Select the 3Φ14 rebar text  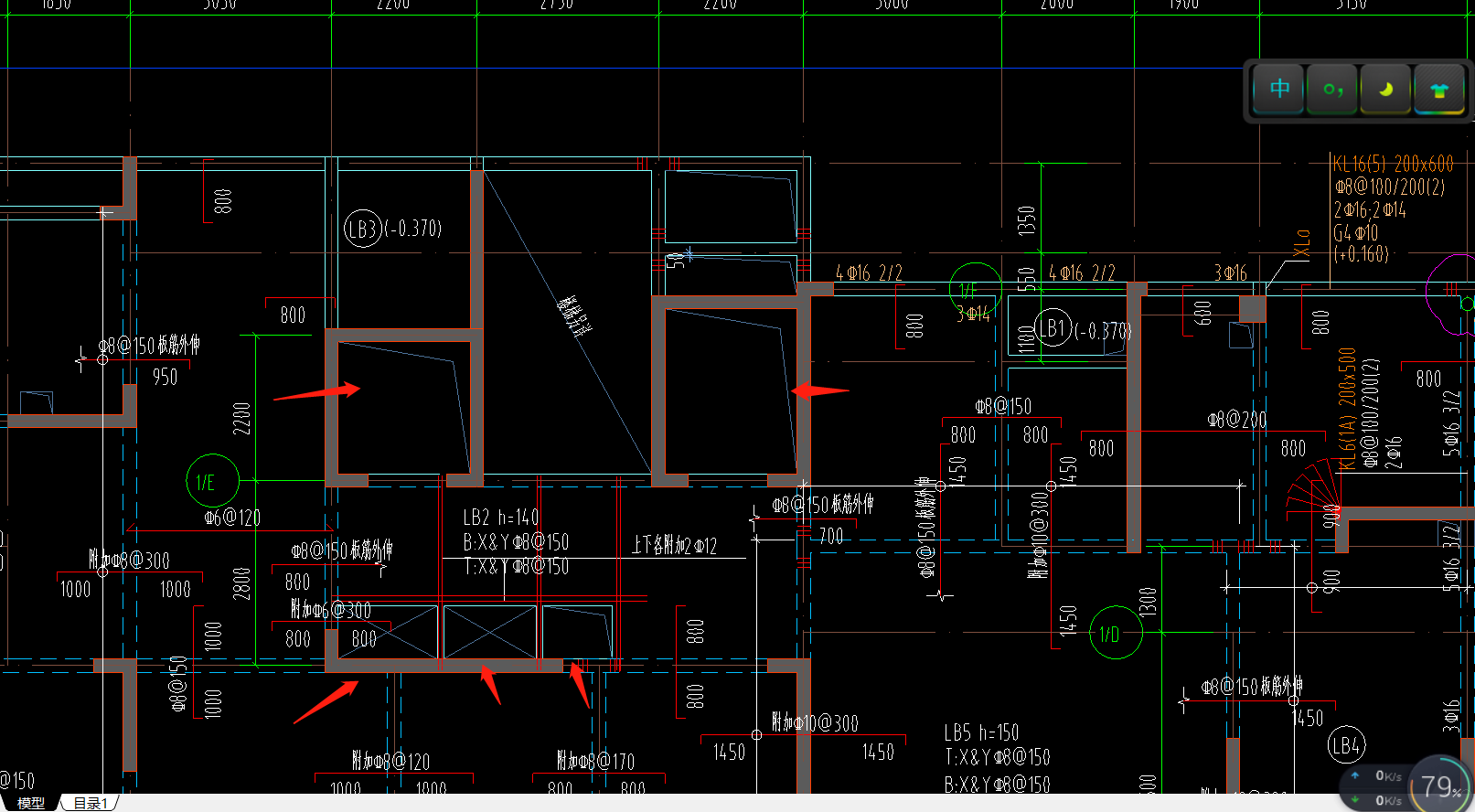[973, 314]
